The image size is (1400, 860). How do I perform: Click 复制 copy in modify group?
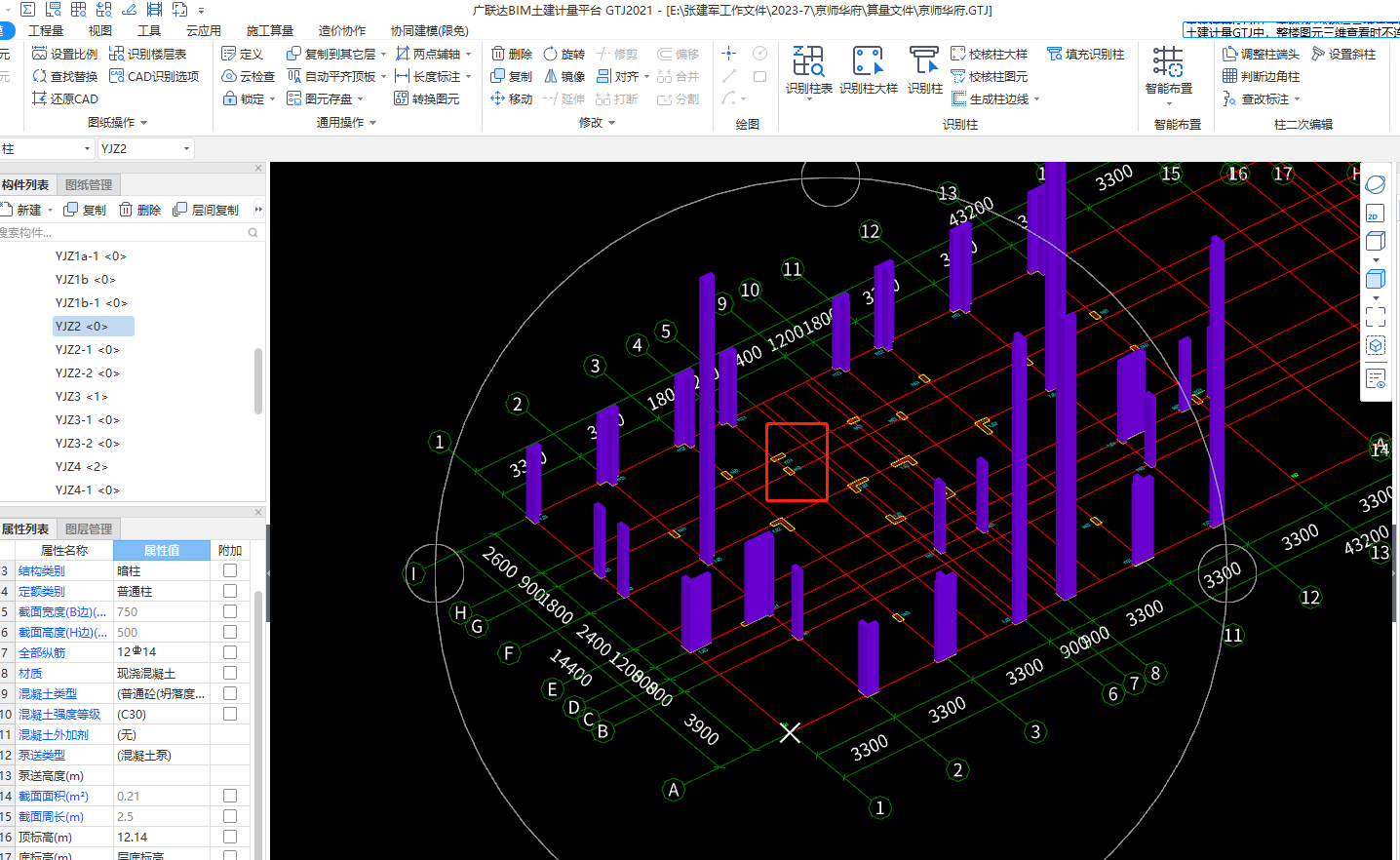point(512,76)
